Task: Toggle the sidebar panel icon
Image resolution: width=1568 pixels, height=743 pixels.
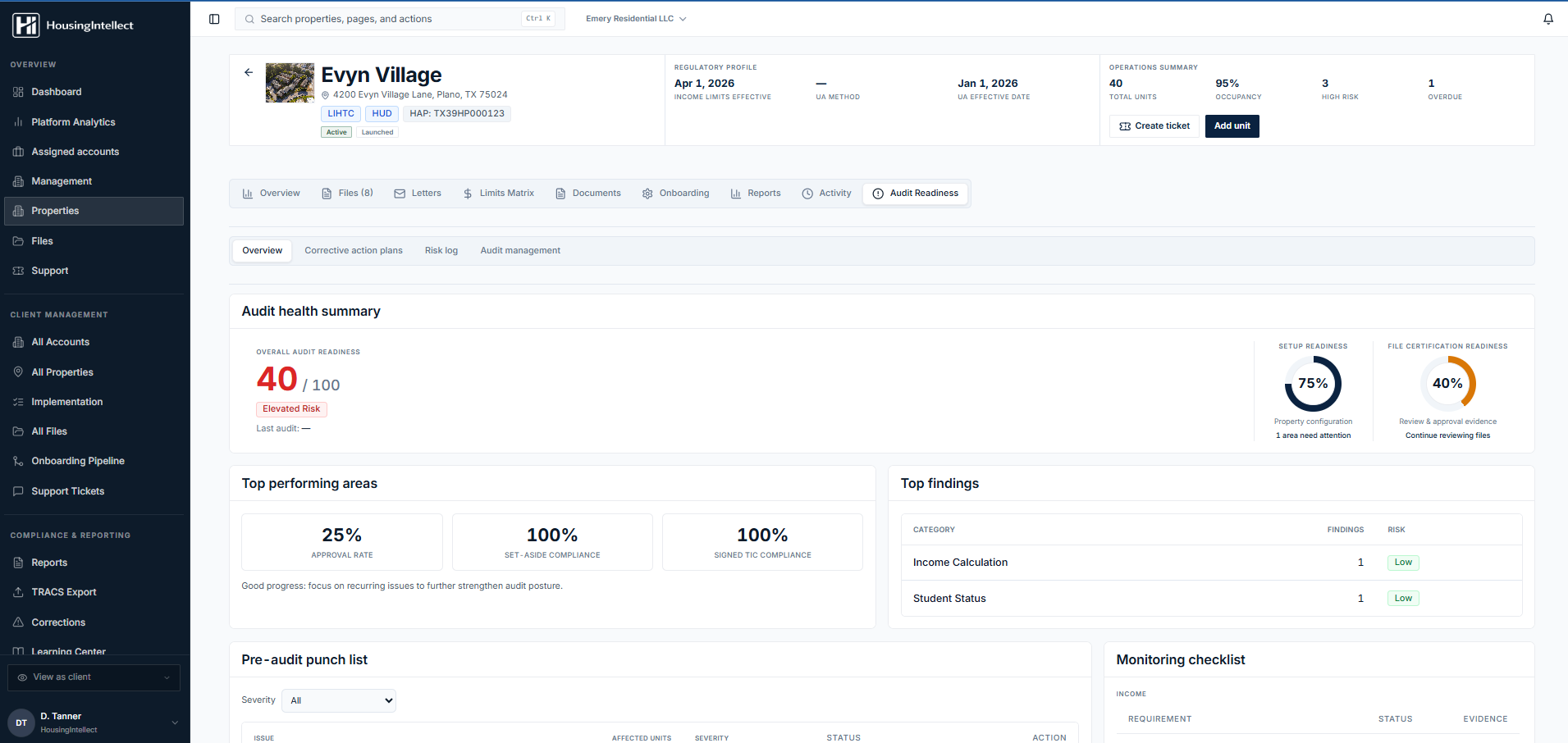Action: [x=214, y=19]
